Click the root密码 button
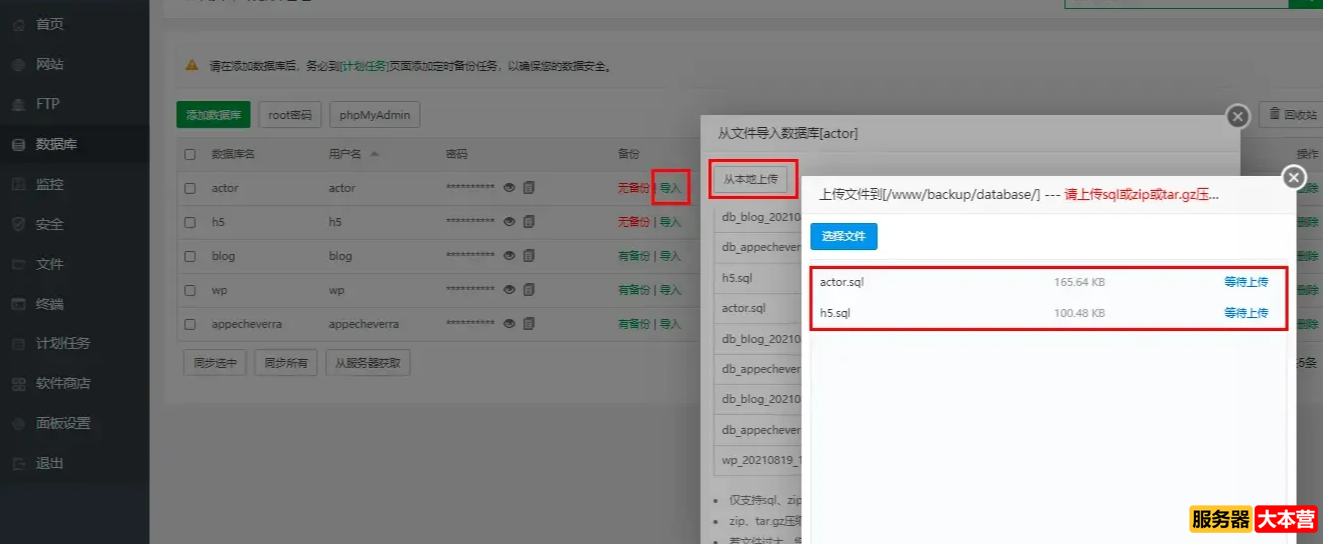This screenshot has width=1323, height=544. pos(290,115)
